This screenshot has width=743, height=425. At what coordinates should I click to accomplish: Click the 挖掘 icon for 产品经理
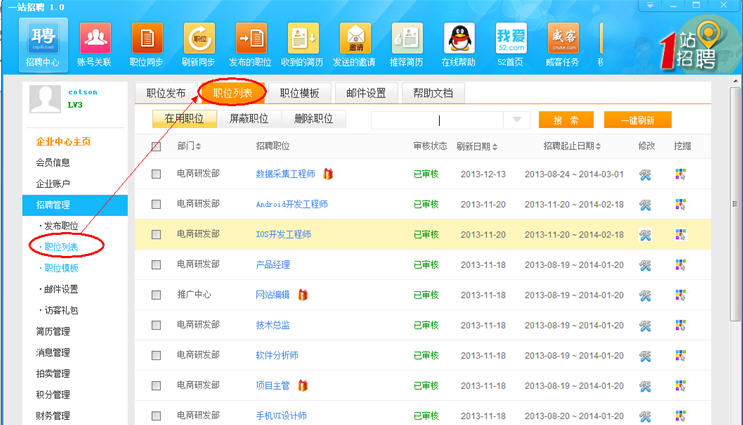[x=680, y=264]
